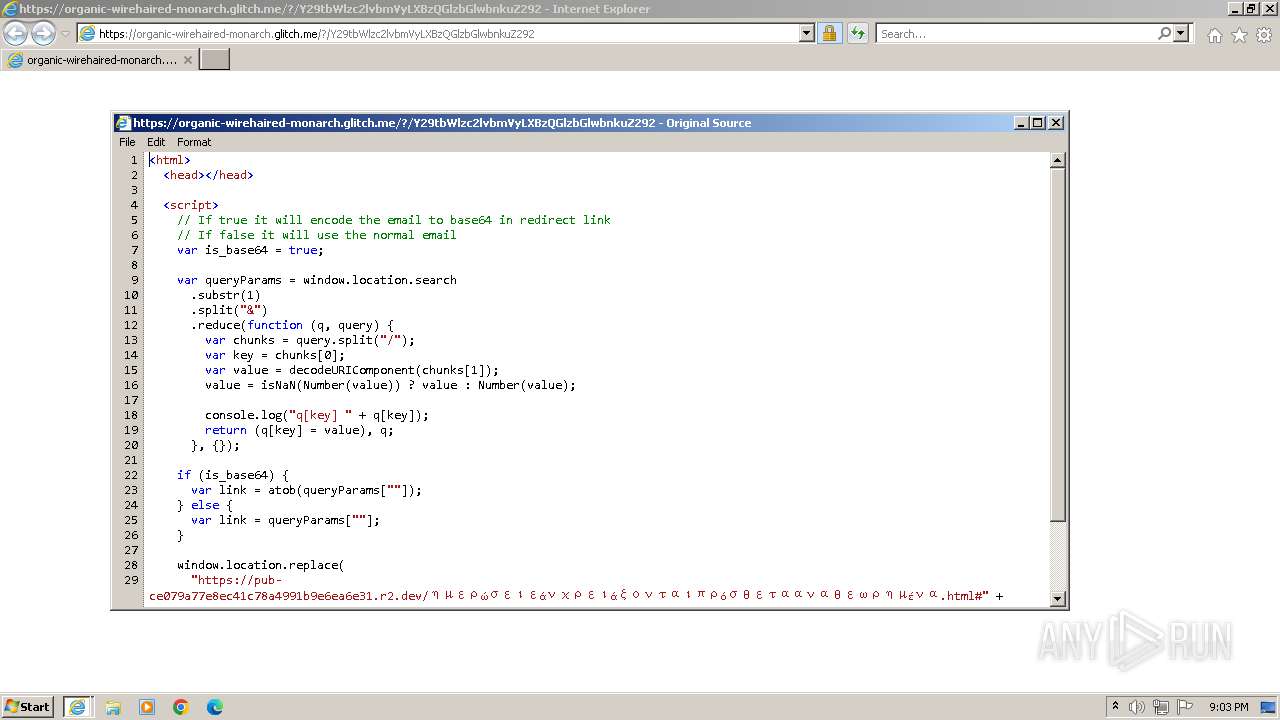The image size is (1280, 720).
Task: Click source line containing 'var is_base64 = true;'
Action: pos(250,250)
